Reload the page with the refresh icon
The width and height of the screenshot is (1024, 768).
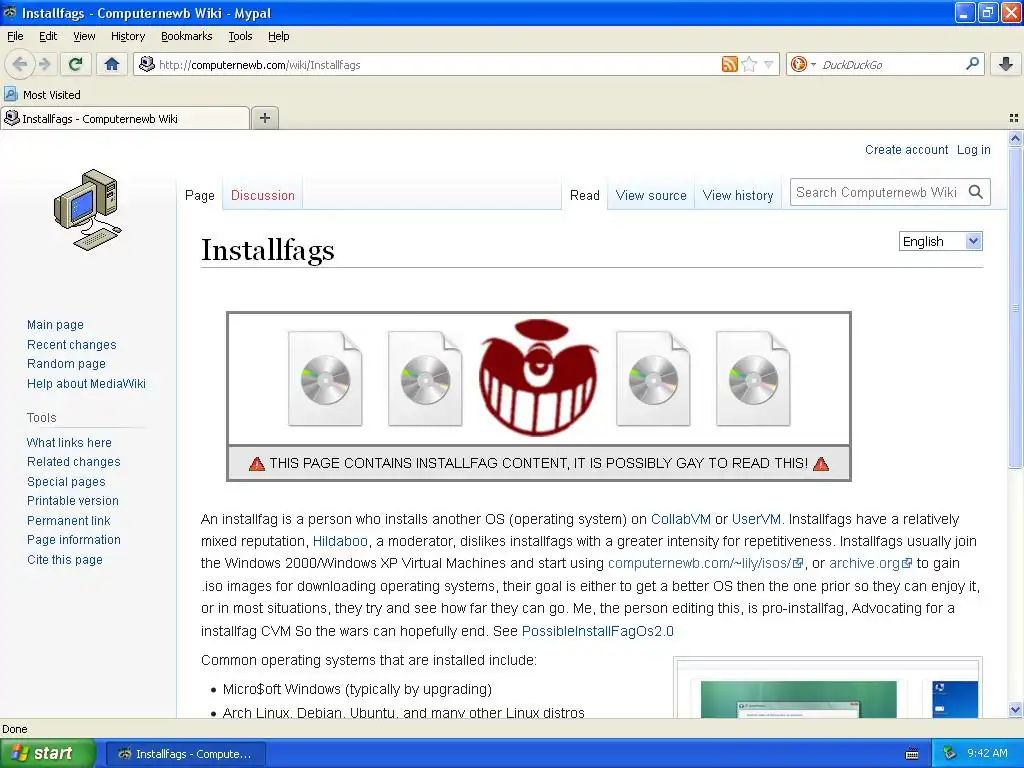[x=76, y=64]
